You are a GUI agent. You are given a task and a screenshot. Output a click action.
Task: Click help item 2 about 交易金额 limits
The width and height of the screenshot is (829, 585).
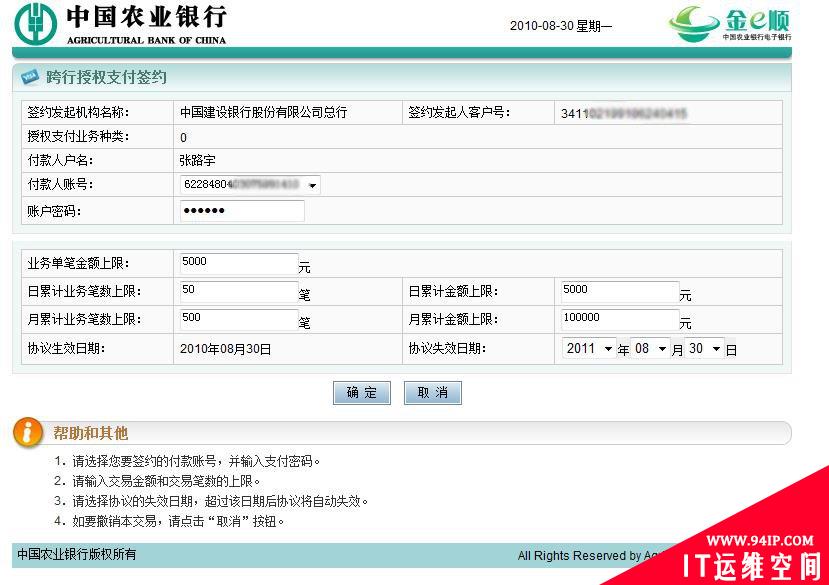click(158, 481)
